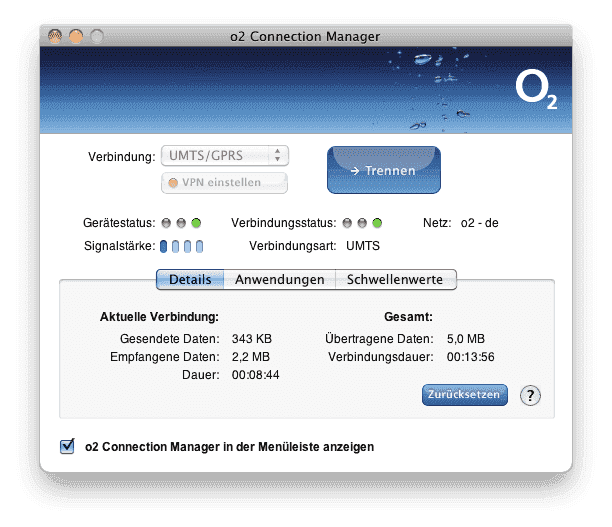Uncheck o2 Connection Manager in der Menüleiste anzeigen
Image resolution: width=612 pixels, height=527 pixels.
click(67, 446)
